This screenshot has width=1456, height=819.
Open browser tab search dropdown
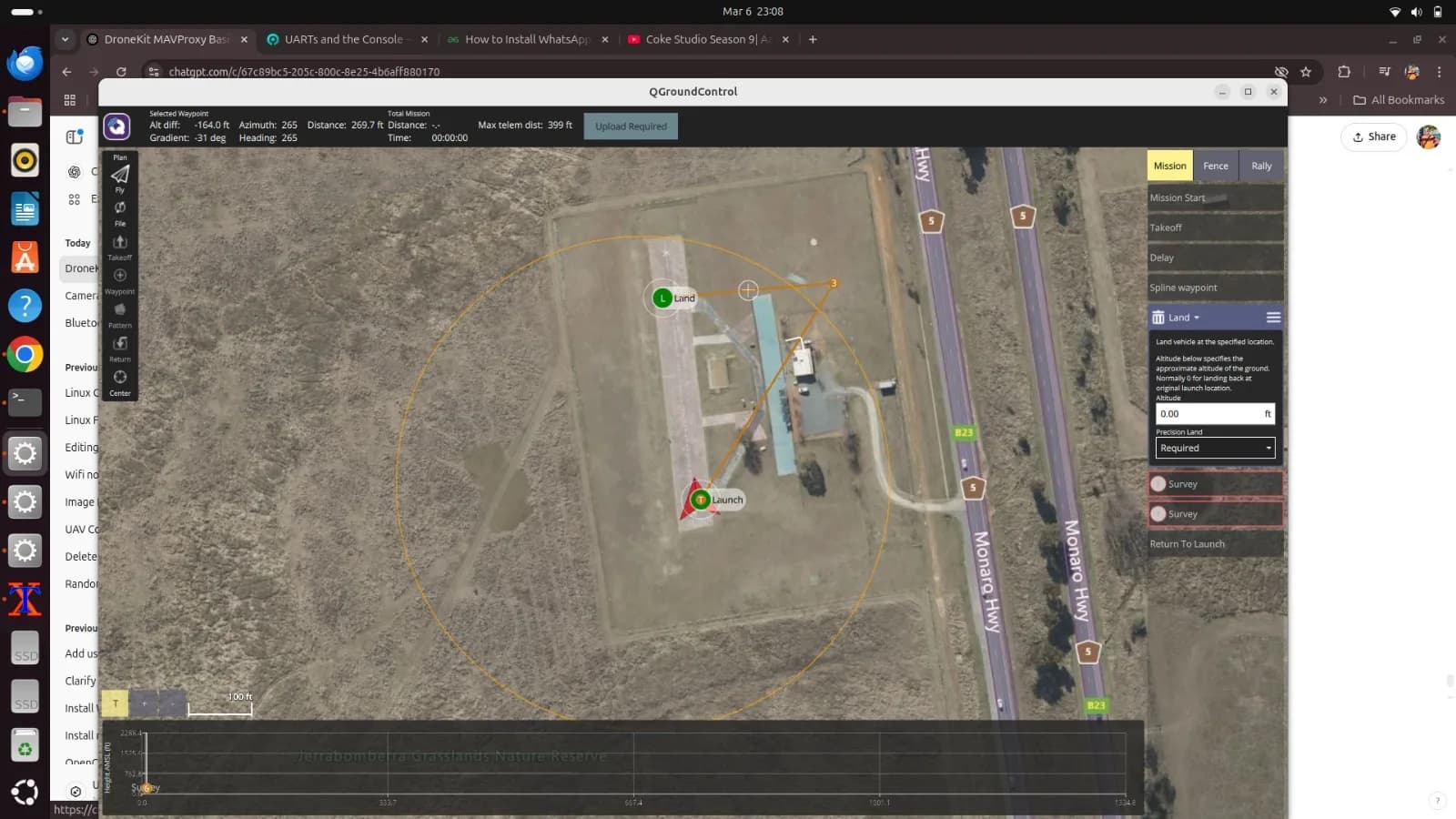coord(65,39)
